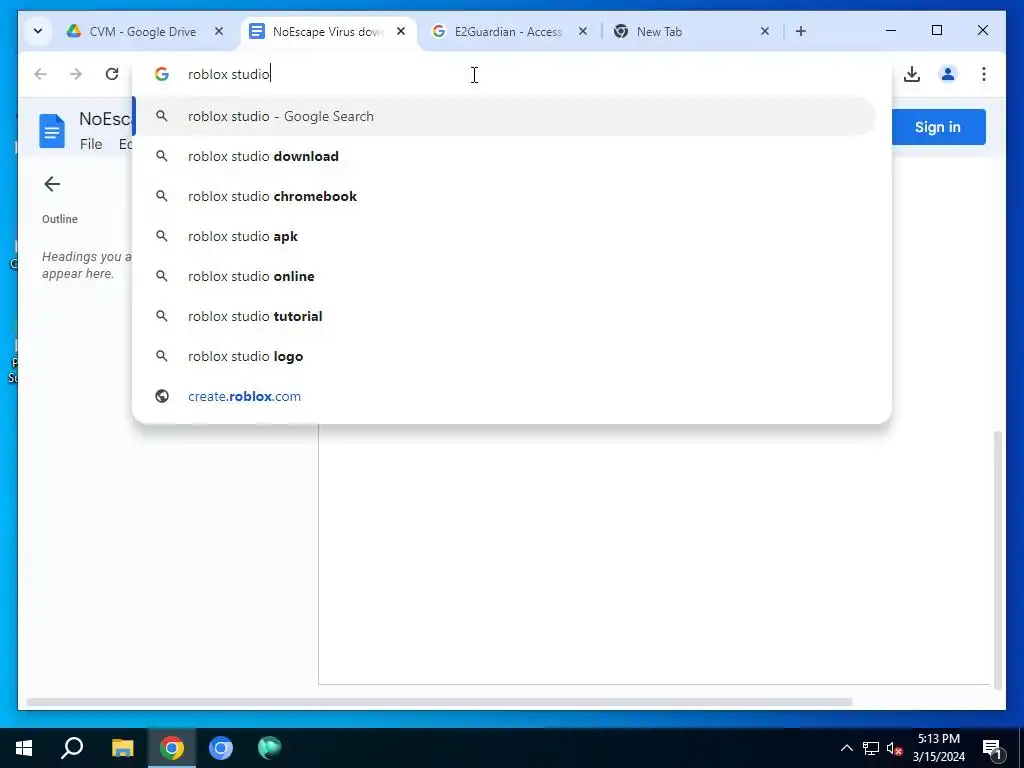1024x768 pixels.
Task: Open the tab search dropdown arrow
Action: pyautogui.click(x=38, y=31)
